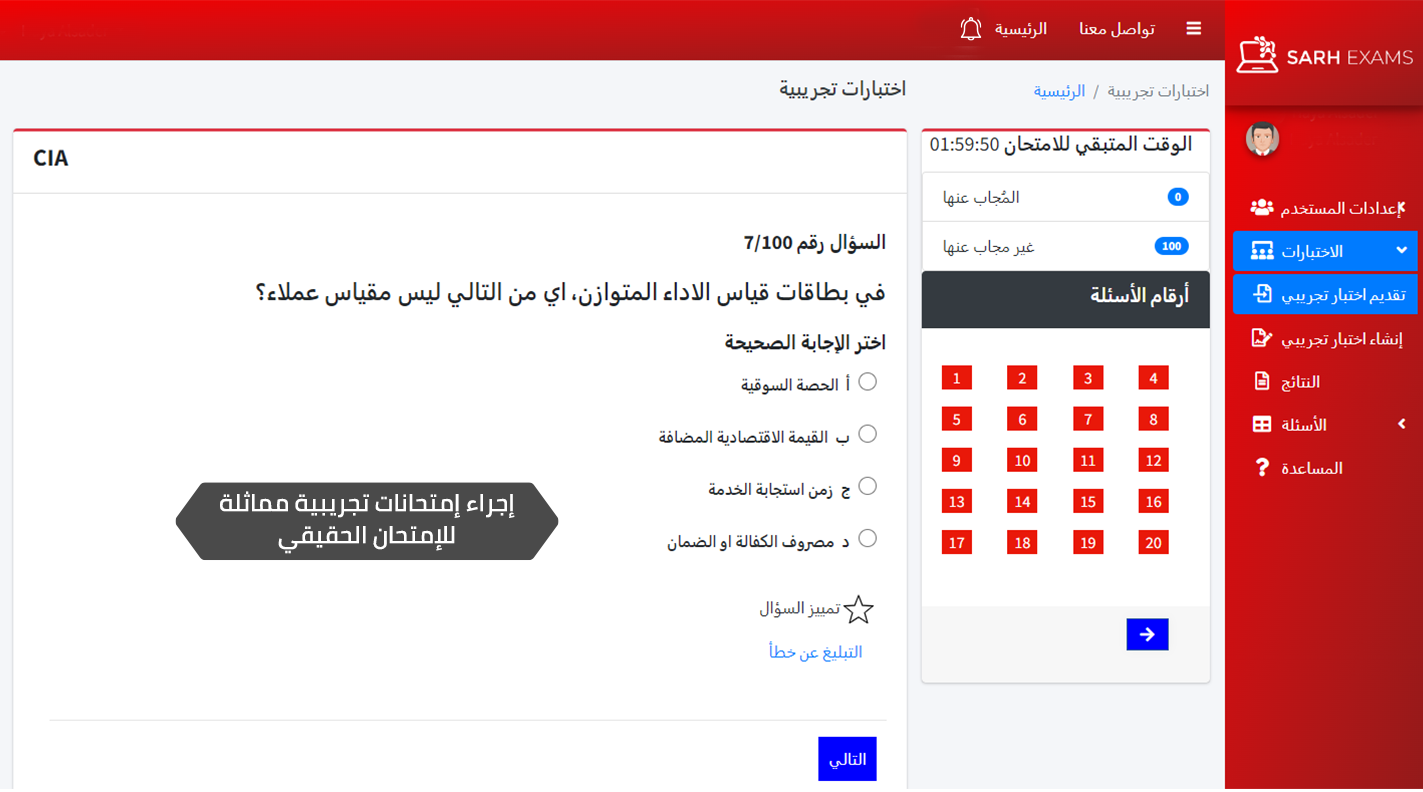Image resolution: width=1423 pixels, height=792 pixels.
Task: Click the notification bell icon
Action: (970, 29)
